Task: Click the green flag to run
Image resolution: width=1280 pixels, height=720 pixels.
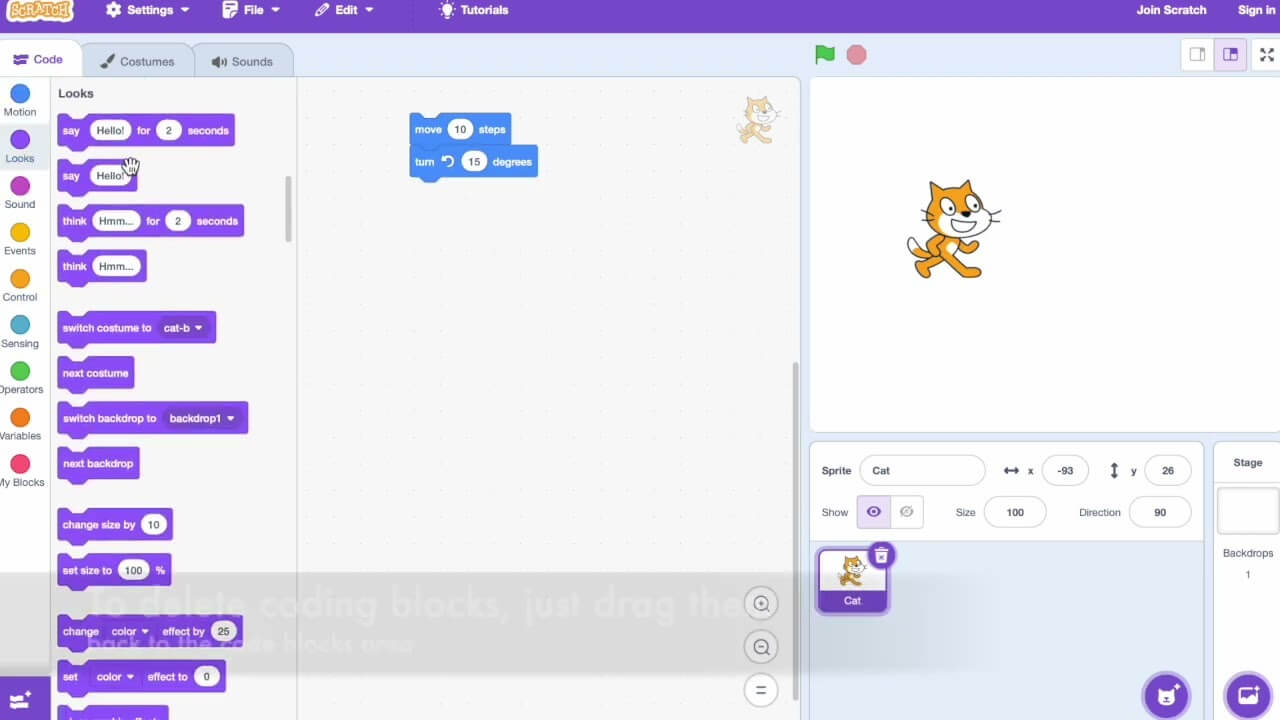Action: click(825, 55)
